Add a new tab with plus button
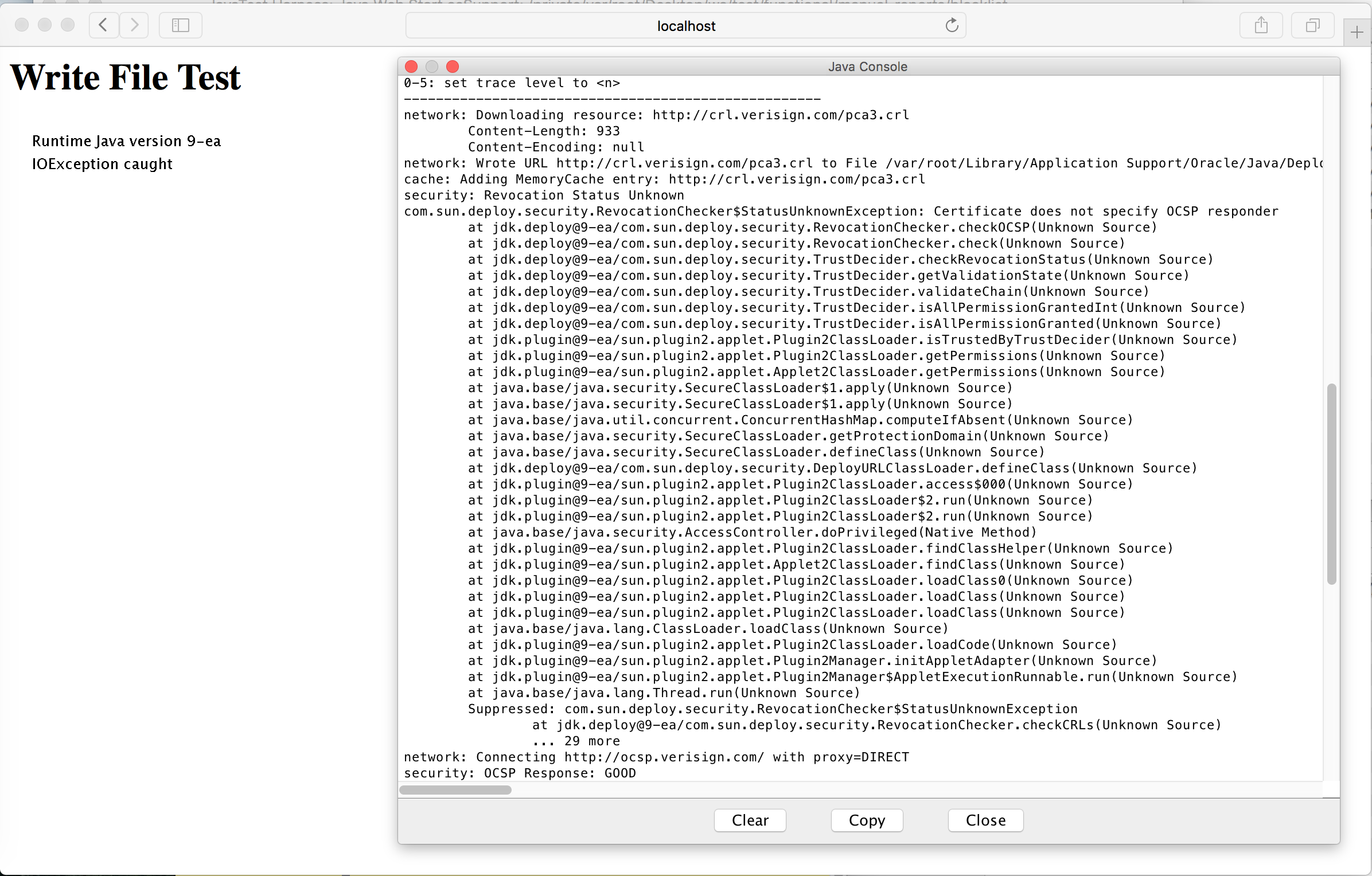The width and height of the screenshot is (1372, 876). point(1357,33)
